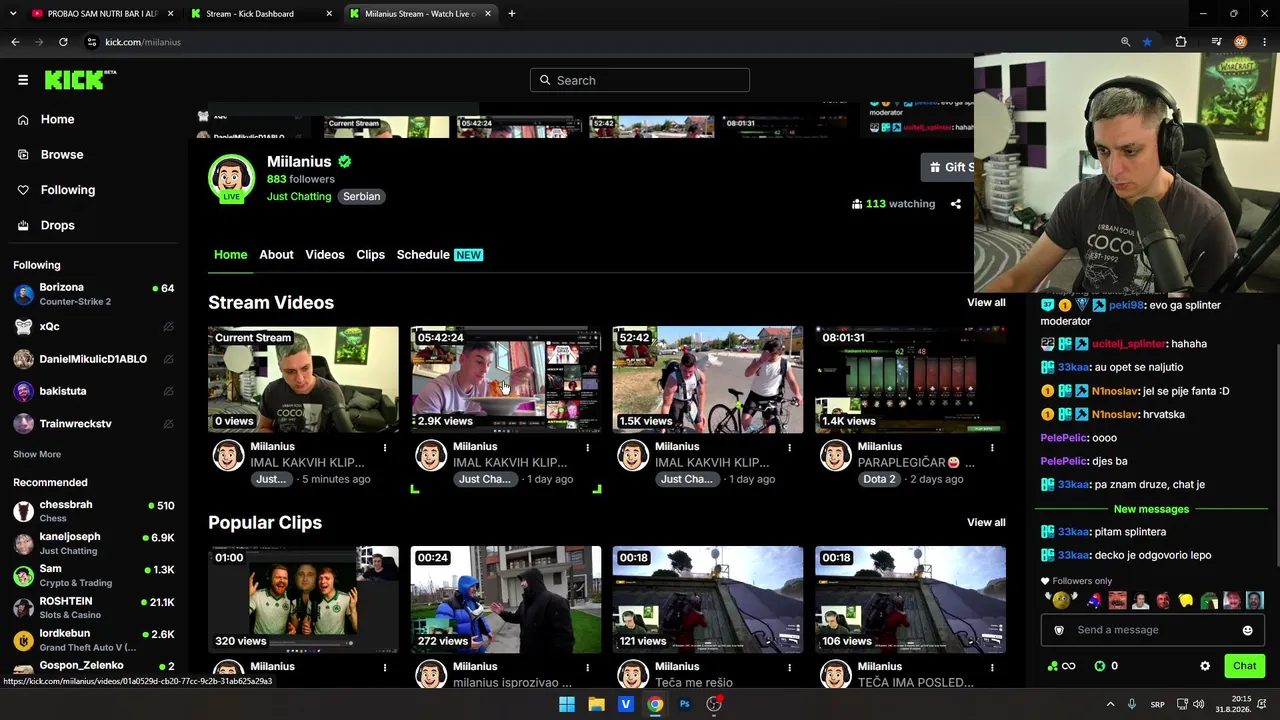The image size is (1280, 720).
Task: Open options for Teča me rešio clip
Action: [790, 667]
